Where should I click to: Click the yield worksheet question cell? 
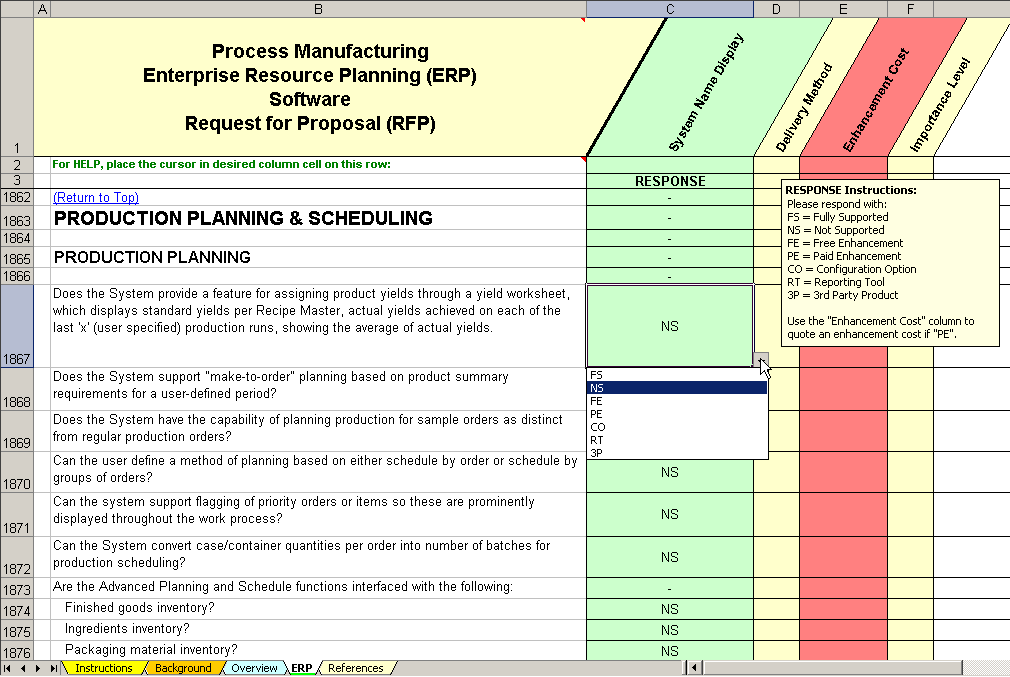tap(318, 326)
